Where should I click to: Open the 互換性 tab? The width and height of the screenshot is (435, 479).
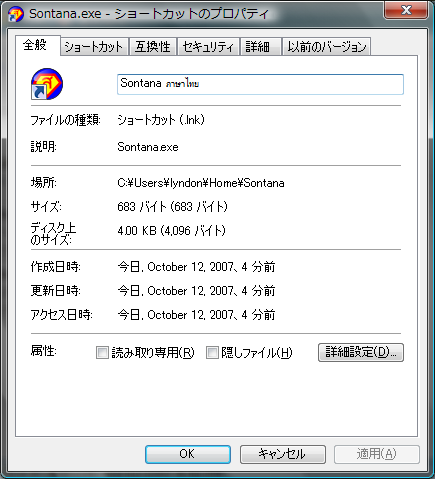click(152, 47)
